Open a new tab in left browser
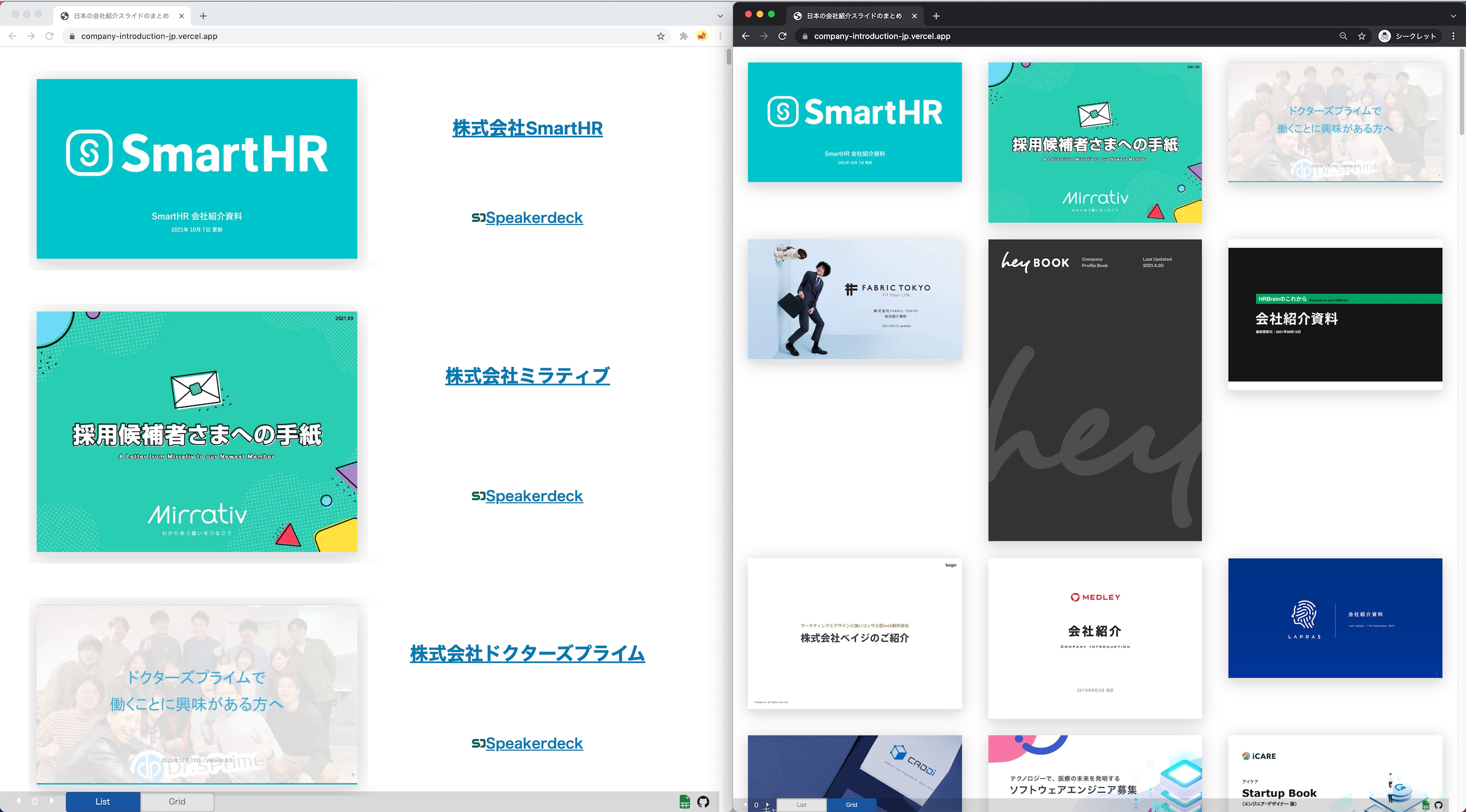The image size is (1466, 812). pos(203,16)
